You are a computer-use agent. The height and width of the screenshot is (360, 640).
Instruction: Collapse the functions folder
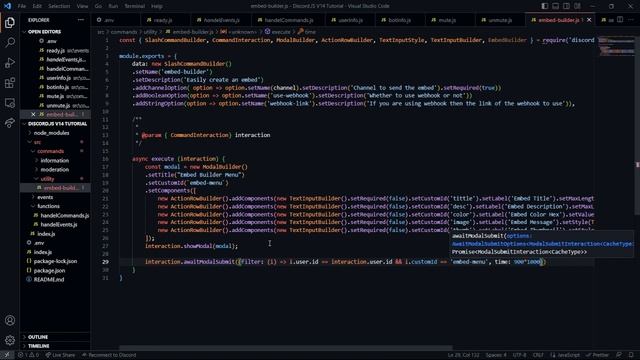(48, 206)
